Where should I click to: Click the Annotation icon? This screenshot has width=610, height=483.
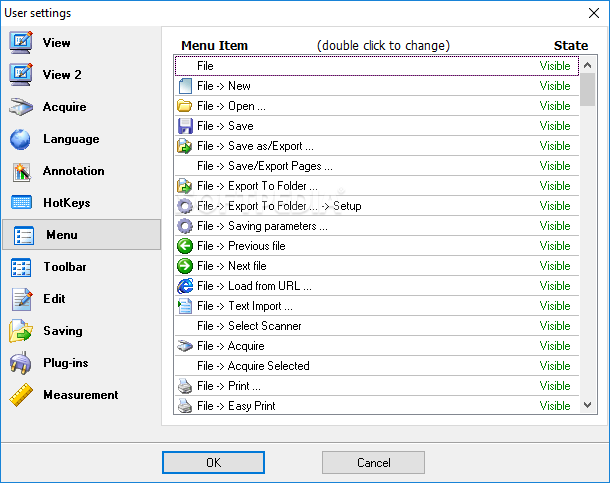click(x=22, y=172)
